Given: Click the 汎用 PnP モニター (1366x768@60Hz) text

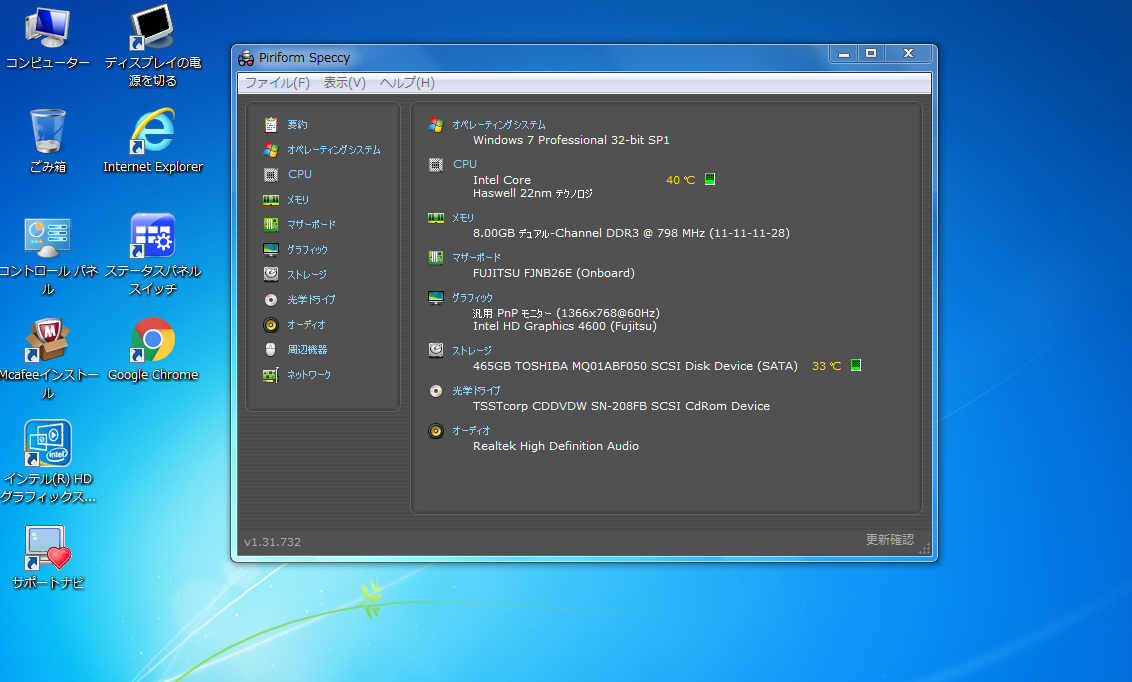Looking at the screenshot, I should tap(566, 313).
